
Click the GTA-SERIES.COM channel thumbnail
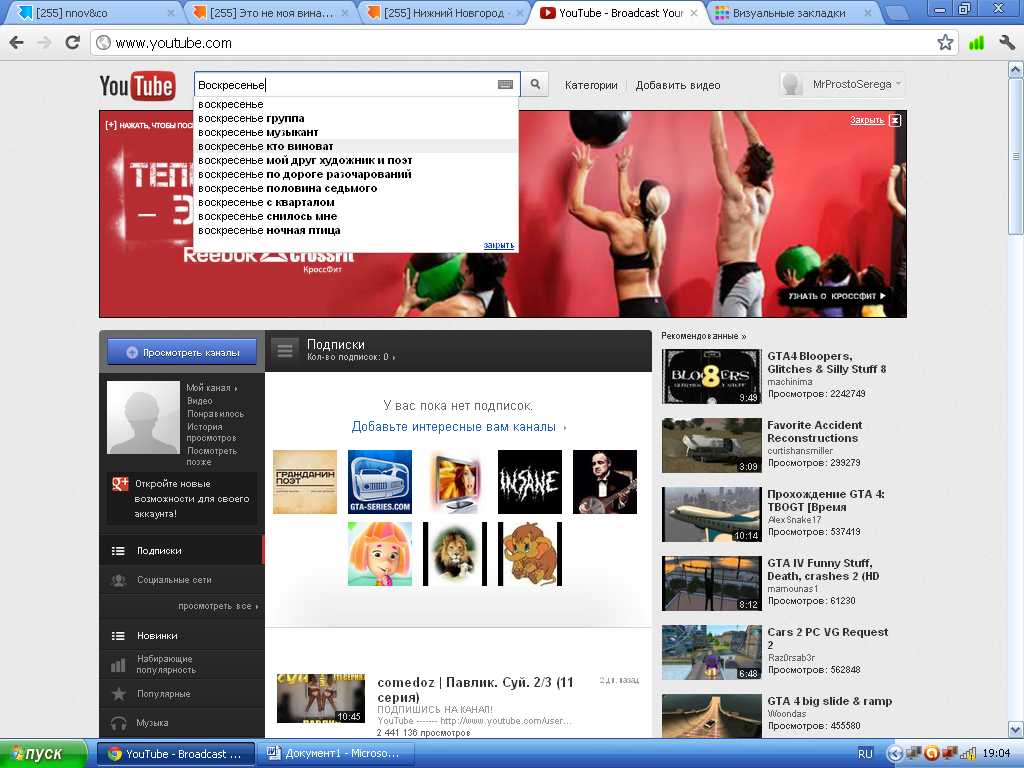pyautogui.click(x=380, y=482)
